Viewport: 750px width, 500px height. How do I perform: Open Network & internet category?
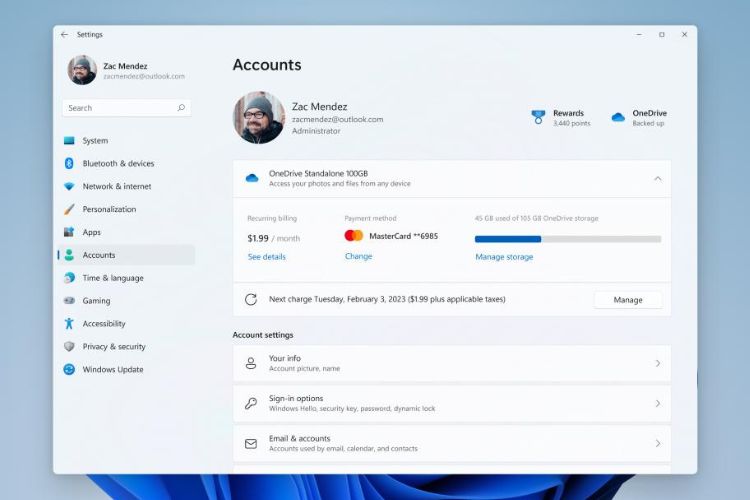(126, 186)
